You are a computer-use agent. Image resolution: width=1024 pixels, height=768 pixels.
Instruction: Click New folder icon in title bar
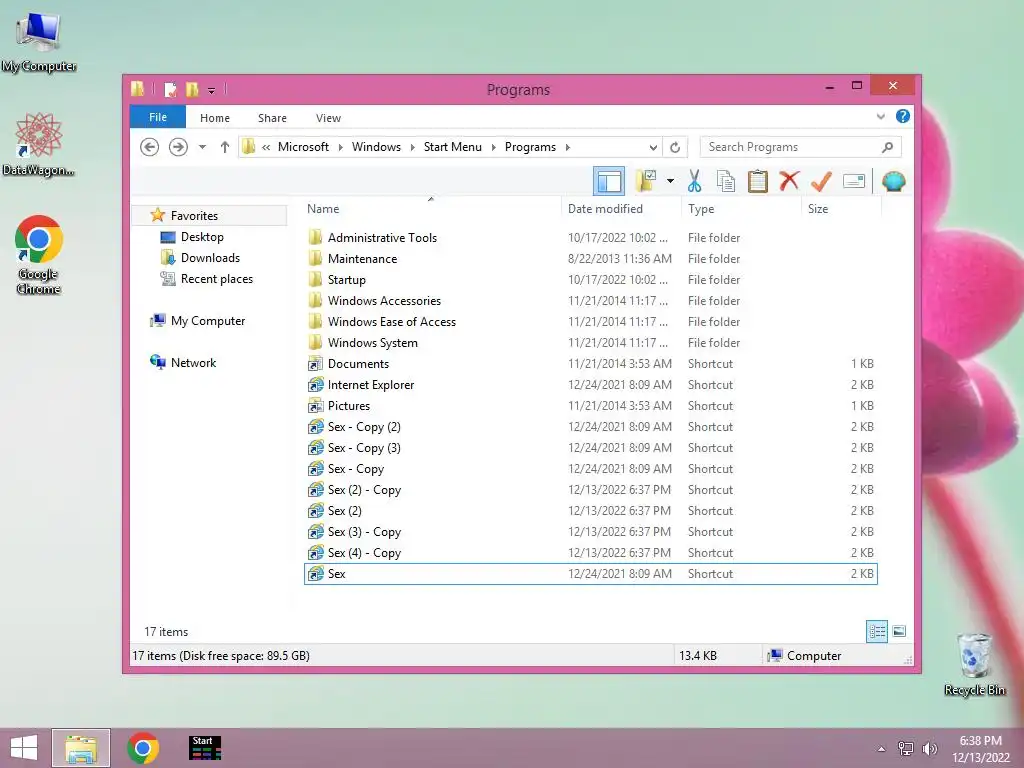pyautogui.click(x=192, y=89)
